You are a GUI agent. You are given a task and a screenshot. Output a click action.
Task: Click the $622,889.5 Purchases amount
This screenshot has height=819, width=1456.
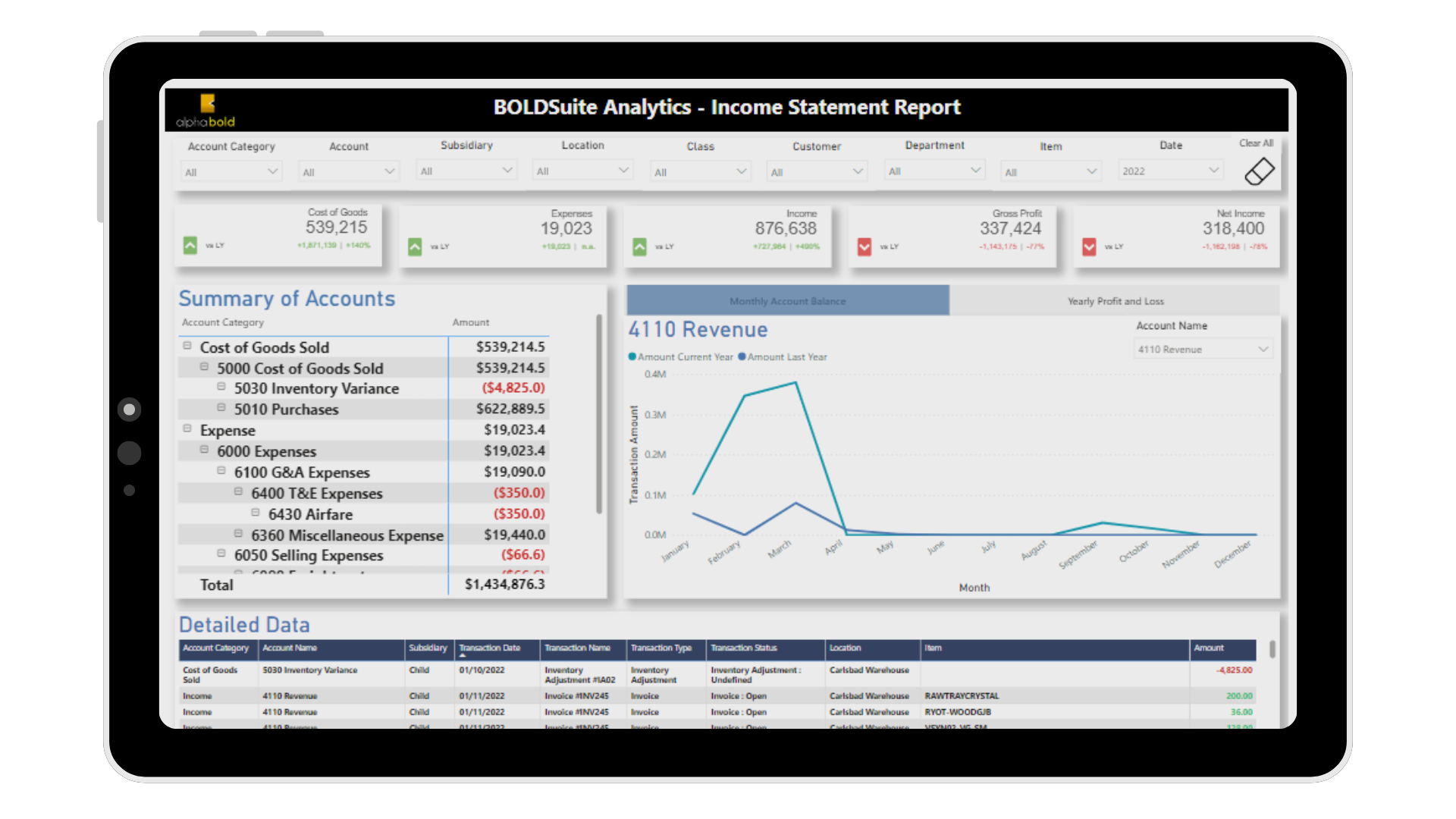pyautogui.click(x=510, y=409)
